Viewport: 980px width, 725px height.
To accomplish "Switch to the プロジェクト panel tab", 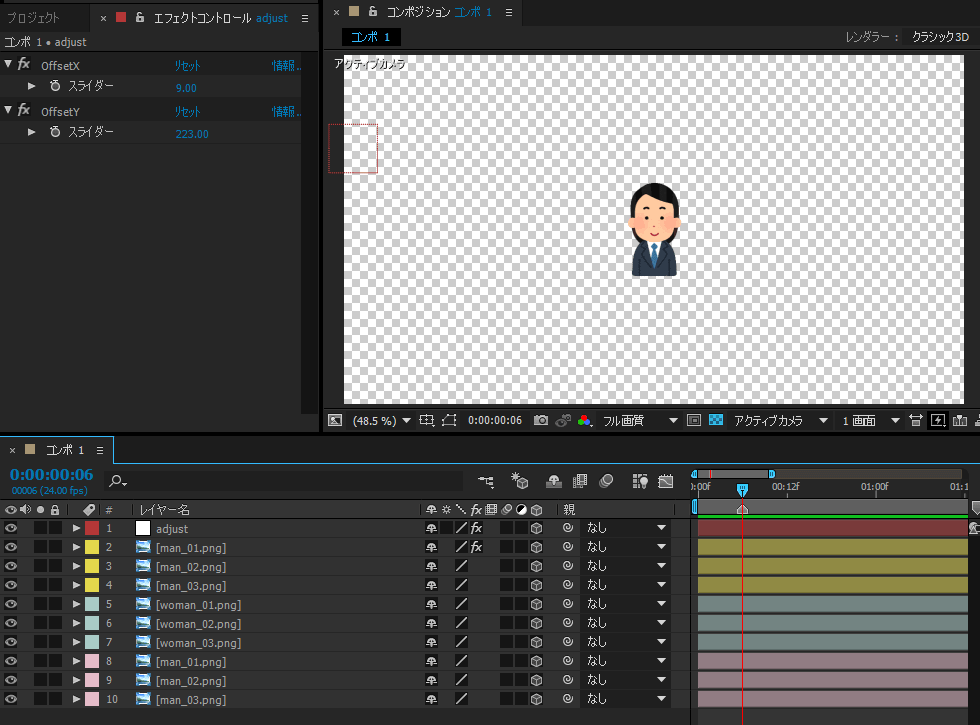I will pyautogui.click(x=34, y=18).
